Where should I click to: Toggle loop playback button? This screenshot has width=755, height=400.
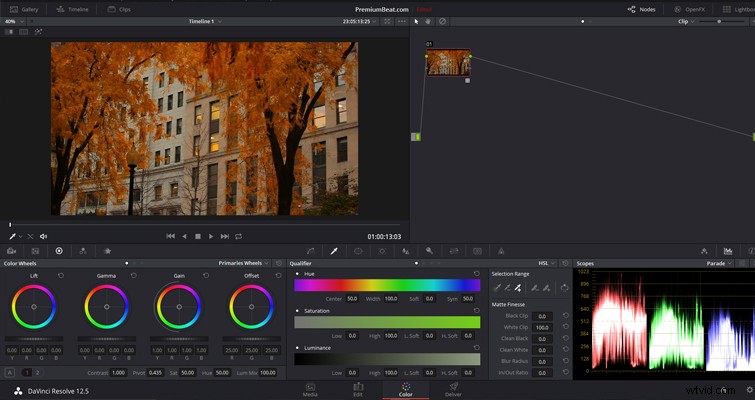[x=238, y=236]
